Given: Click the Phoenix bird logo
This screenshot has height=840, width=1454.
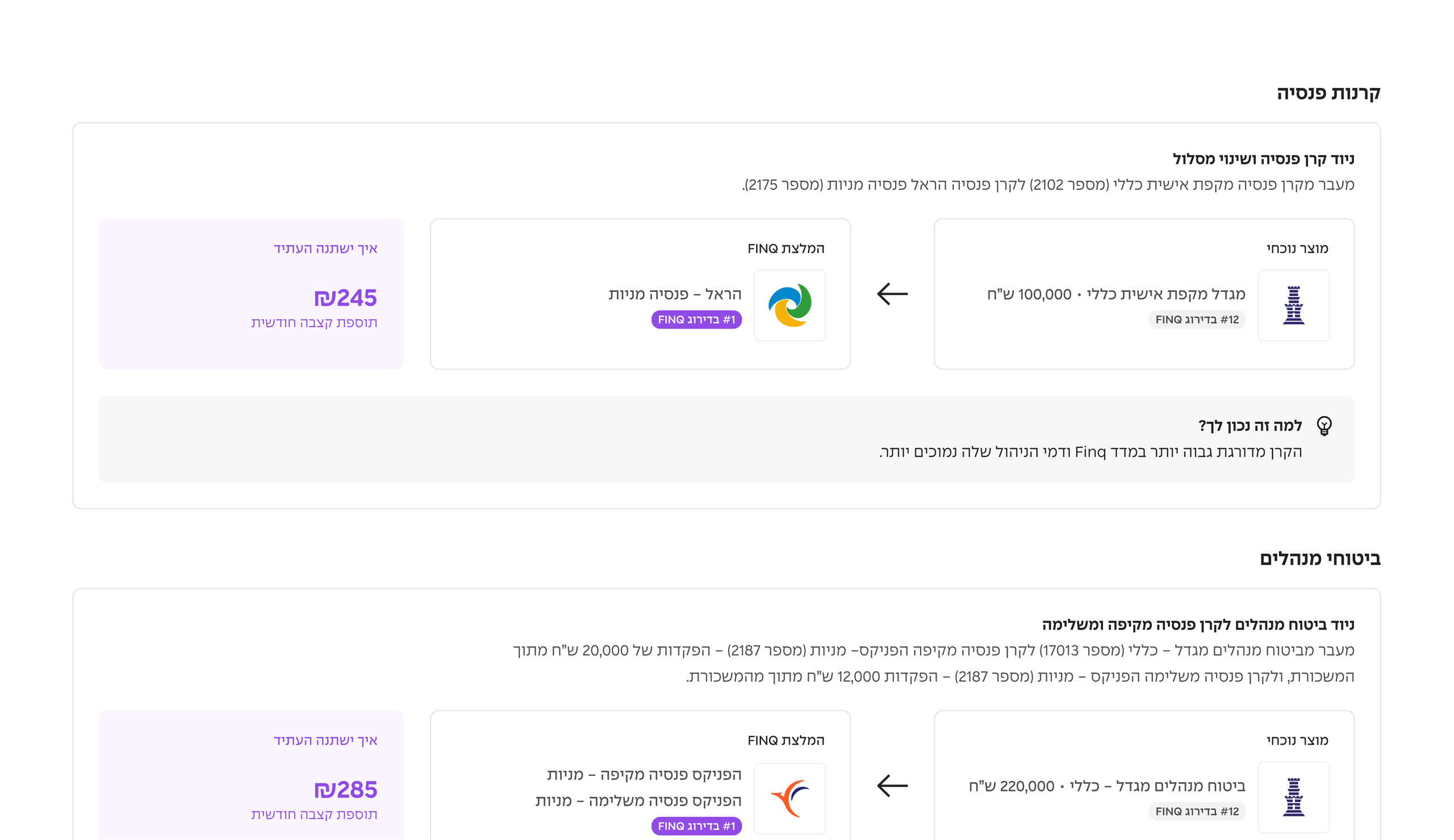Looking at the screenshot, I should [x=789, y=799].
